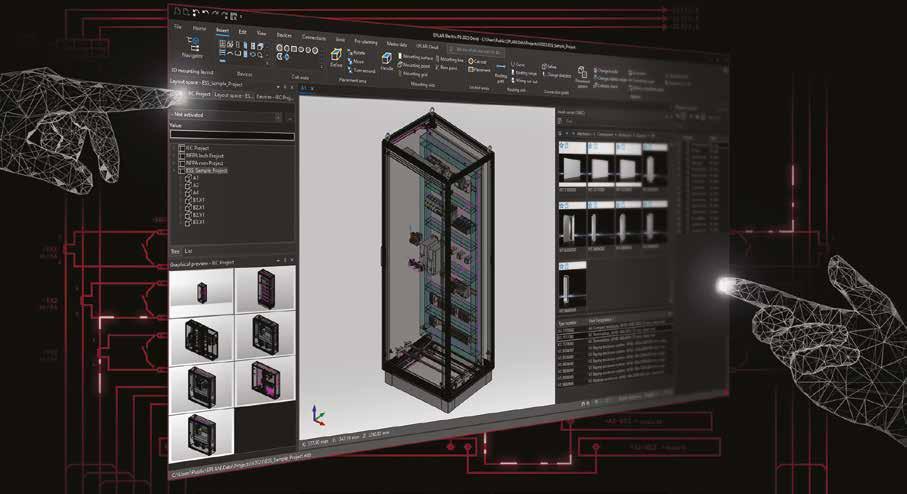Open the Home ribbon tab

(x=200, y=28)
